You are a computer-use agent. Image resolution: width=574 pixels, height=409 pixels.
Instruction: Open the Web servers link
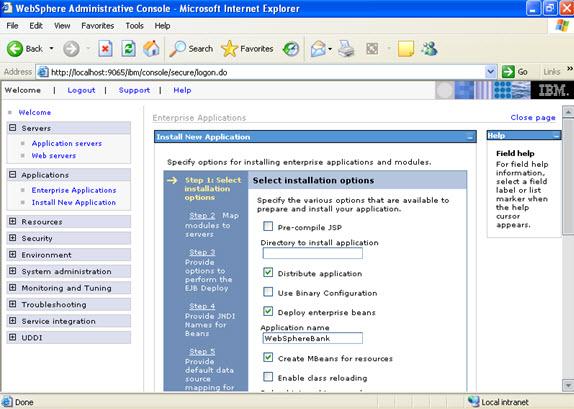(54, 156)
